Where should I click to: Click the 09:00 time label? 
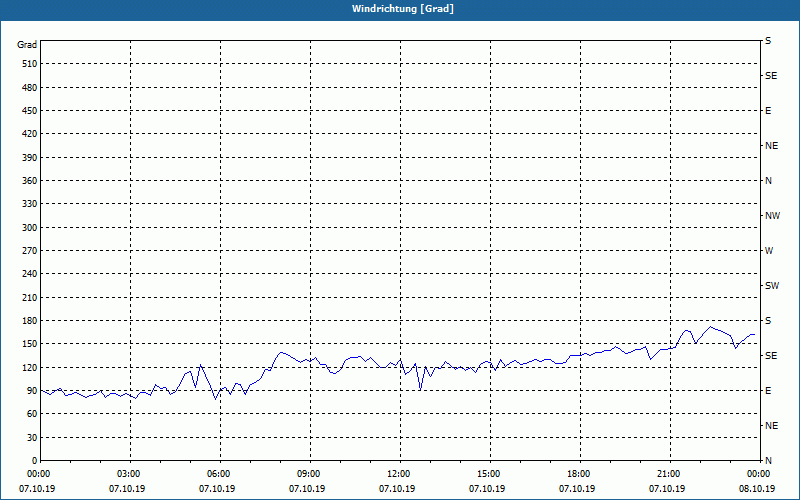[310, 474]
